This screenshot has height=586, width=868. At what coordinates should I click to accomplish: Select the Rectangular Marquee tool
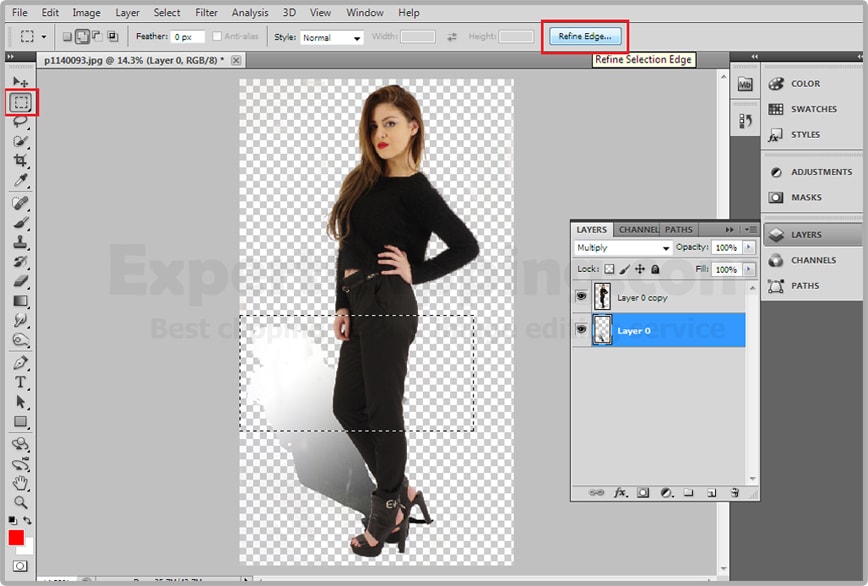(x=21, y=102)
